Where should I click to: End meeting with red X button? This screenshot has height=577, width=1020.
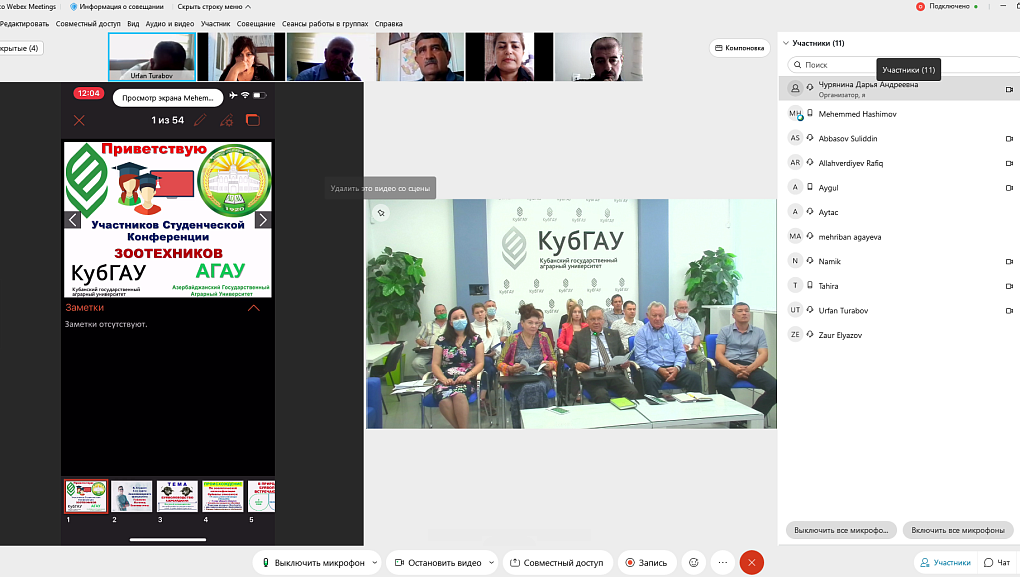[x=751, y=563]
